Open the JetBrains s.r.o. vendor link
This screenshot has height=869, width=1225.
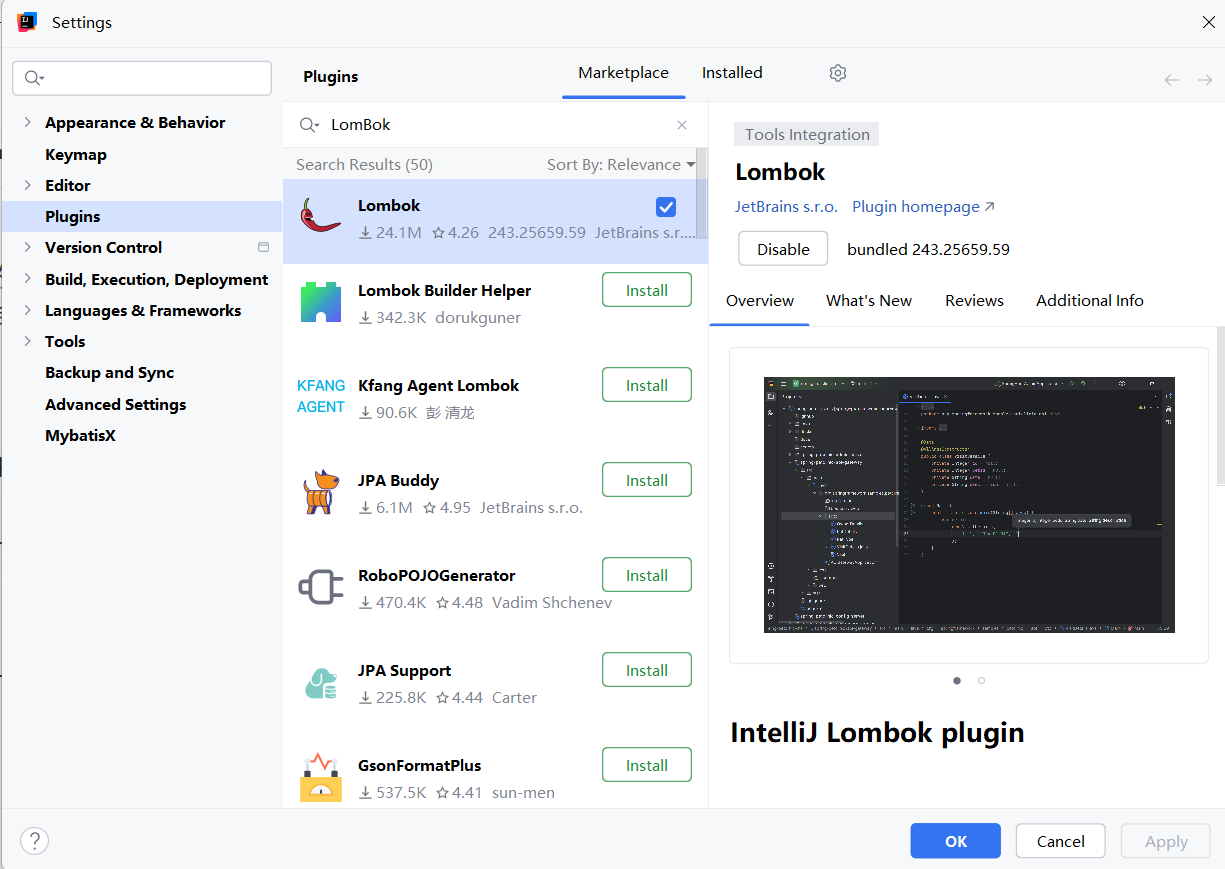pyautogui.click(x=786, y=207)
